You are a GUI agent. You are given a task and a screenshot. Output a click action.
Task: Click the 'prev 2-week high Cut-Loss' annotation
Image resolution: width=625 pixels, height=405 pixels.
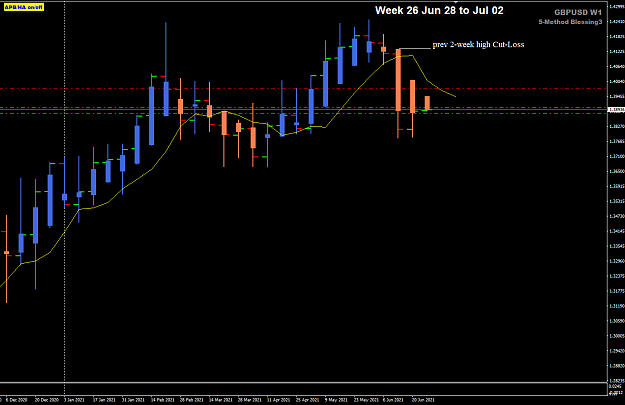point(478,44)
